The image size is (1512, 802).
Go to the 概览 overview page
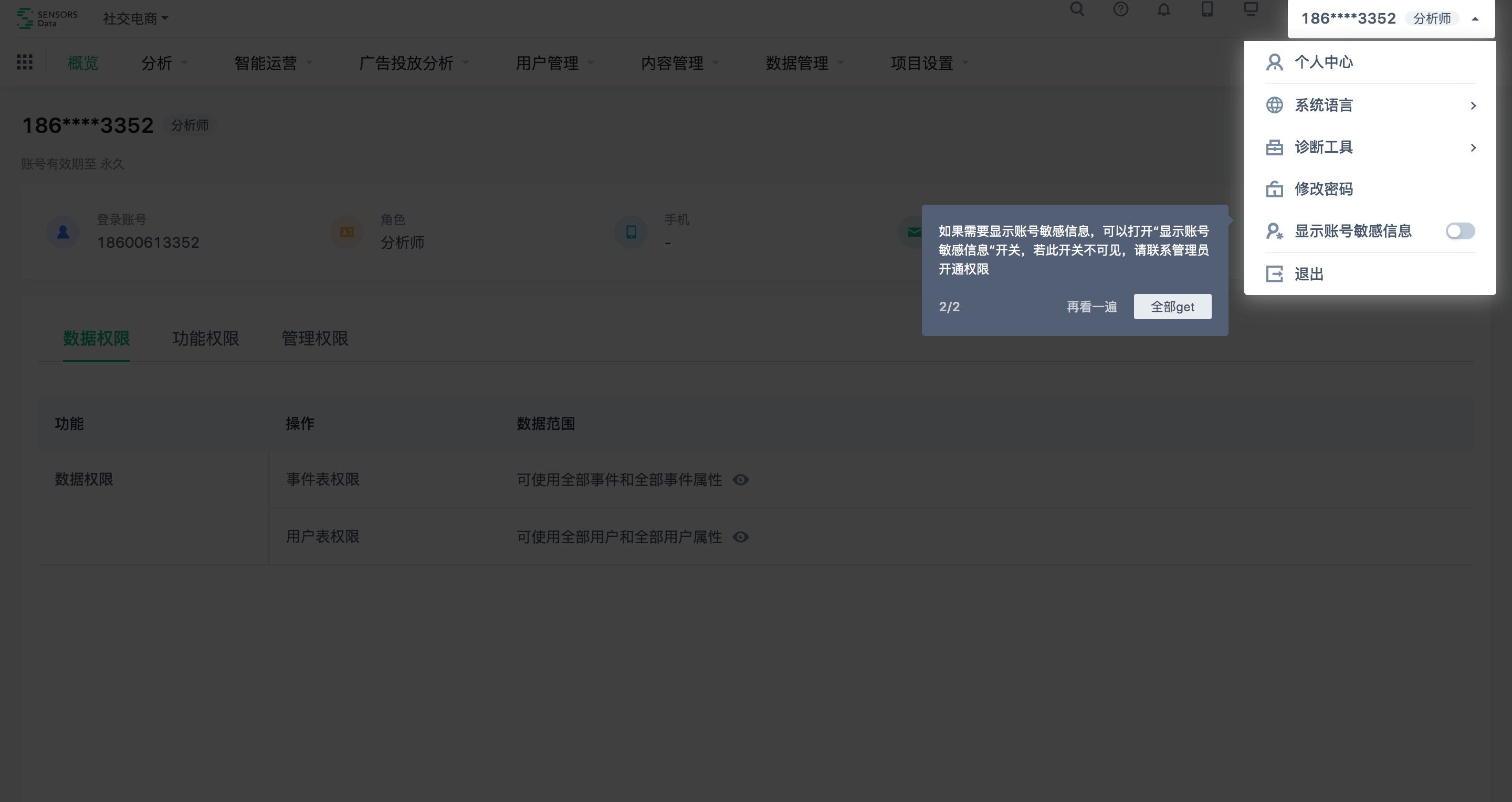click(83, 63)
